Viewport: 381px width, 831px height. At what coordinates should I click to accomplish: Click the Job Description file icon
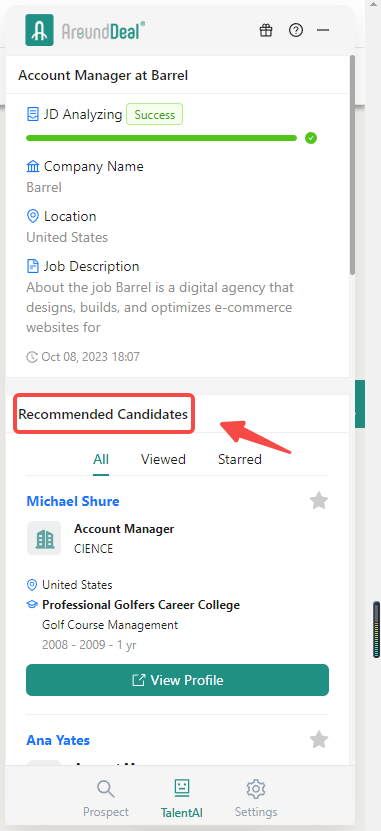pyautogui.click(x=33, y=266)
